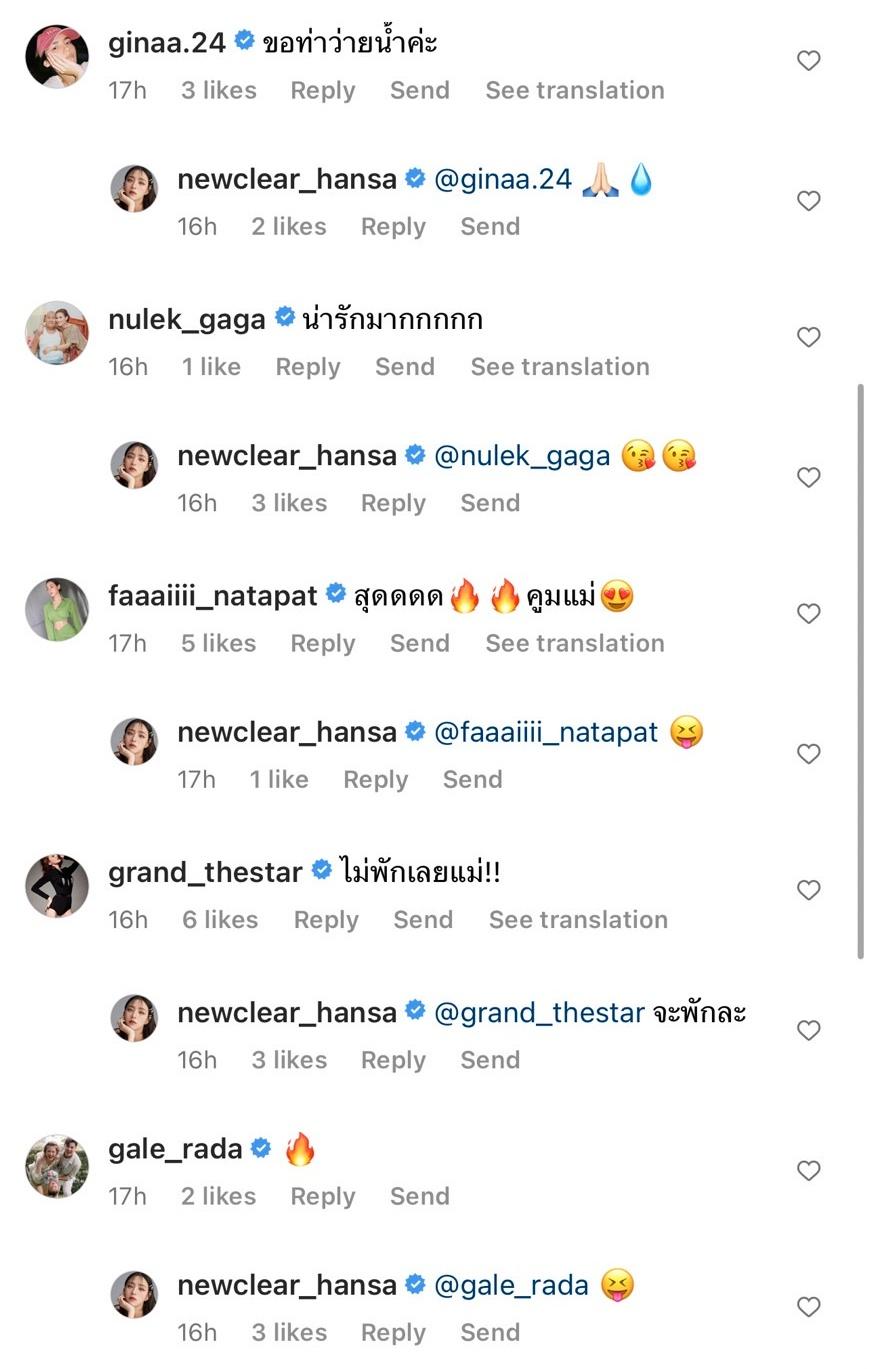Send the grand_thestar comment
The width and height of the screenshot is (870, 1369).
tap(422, 920)
